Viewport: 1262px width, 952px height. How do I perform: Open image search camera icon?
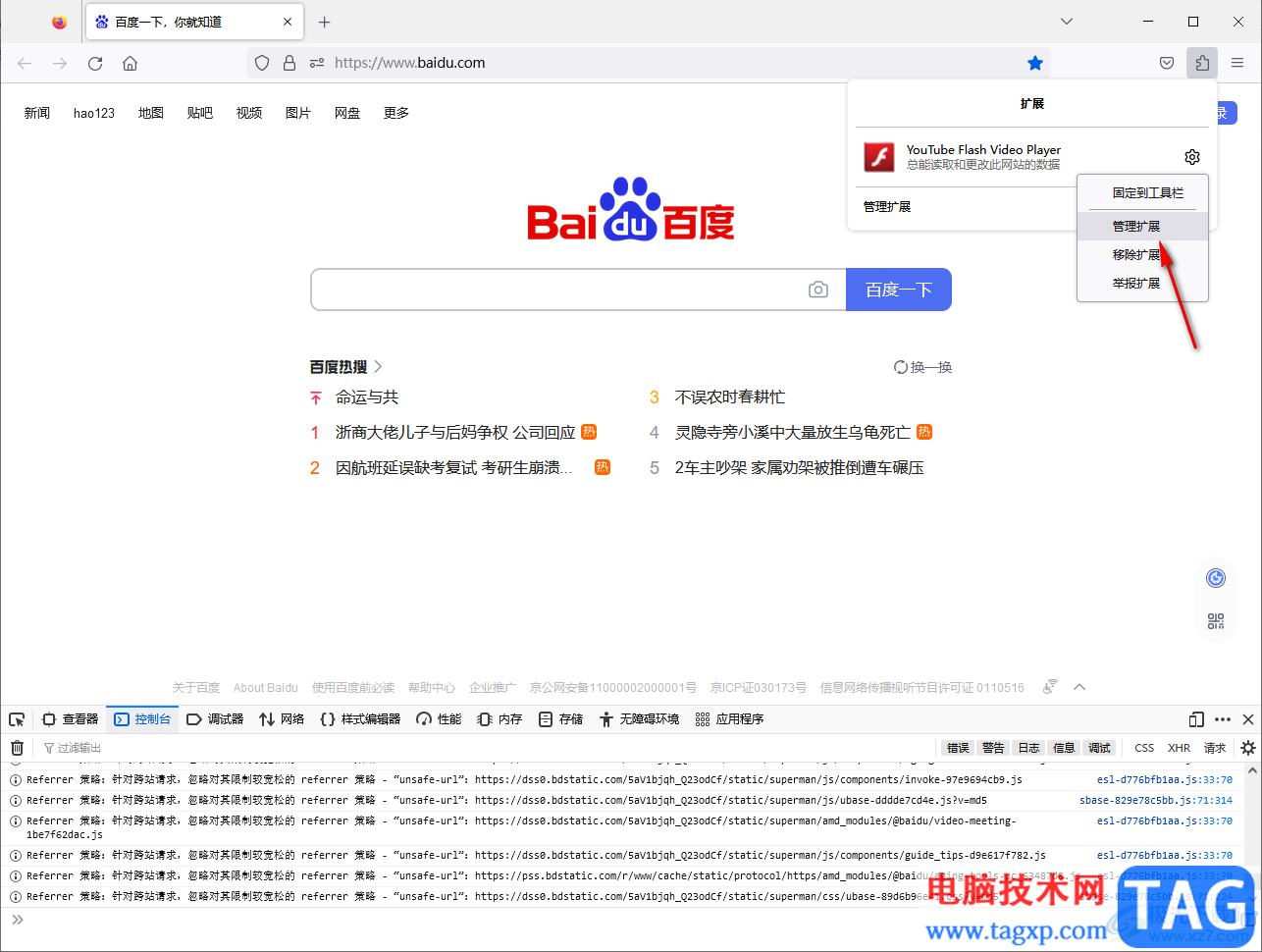click(x=818, y=290)
